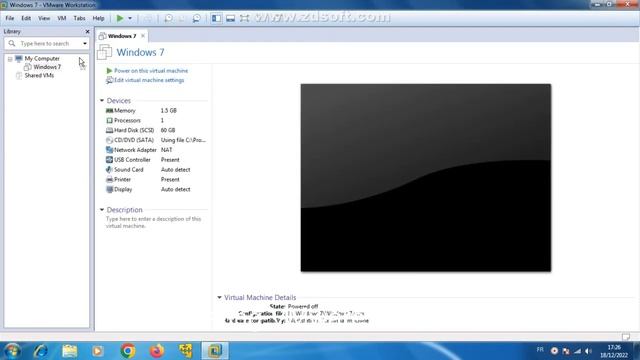640x360 pixels.
Task: Open Firefox from the taskbar
Action: click(157, 351)
